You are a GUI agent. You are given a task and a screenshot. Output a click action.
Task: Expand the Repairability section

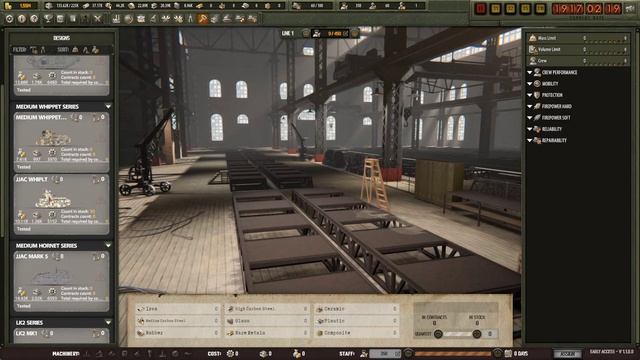coord(530,140)
